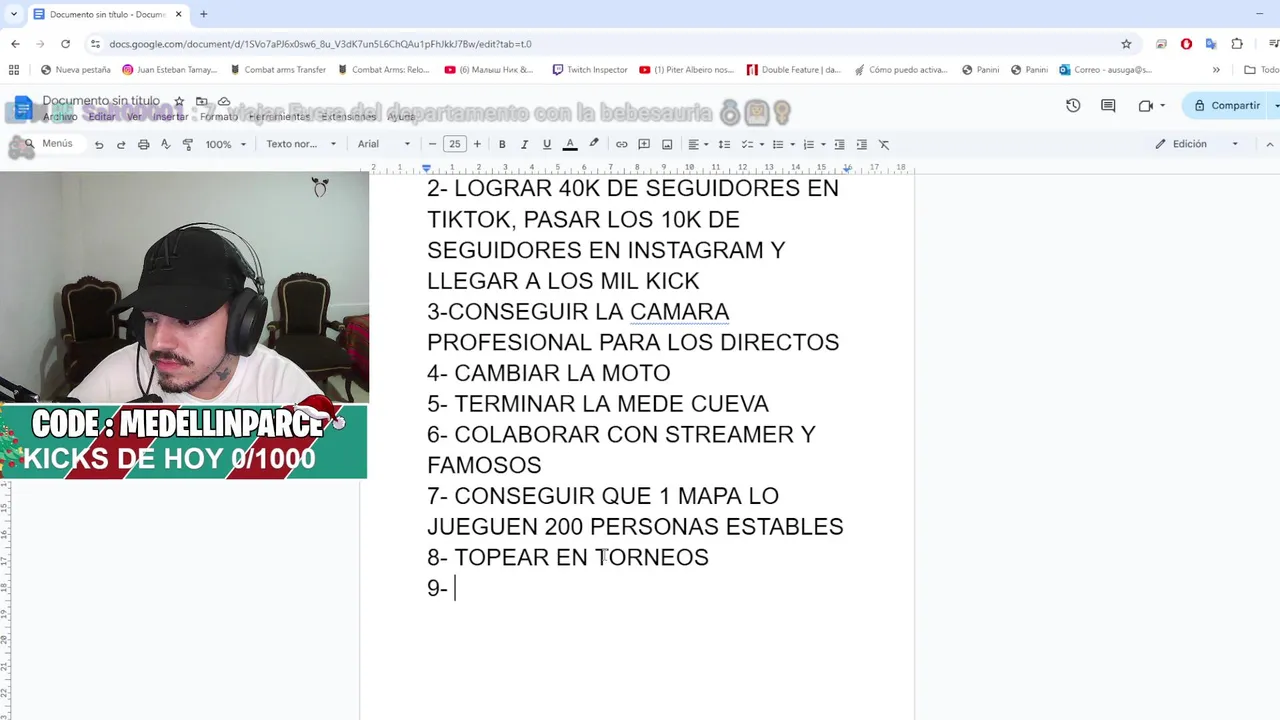Open the Editar menu
This screenshot has height=720, width=1280.
point(102,117)
